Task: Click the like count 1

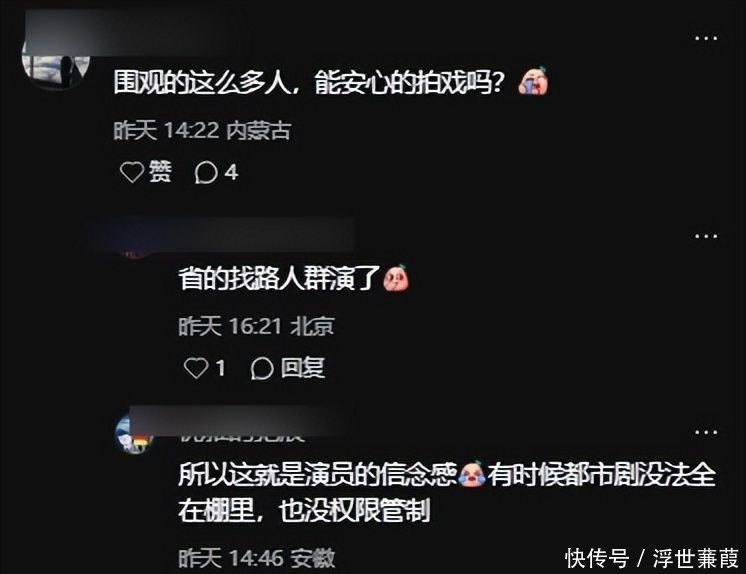Action: [220, 368]
